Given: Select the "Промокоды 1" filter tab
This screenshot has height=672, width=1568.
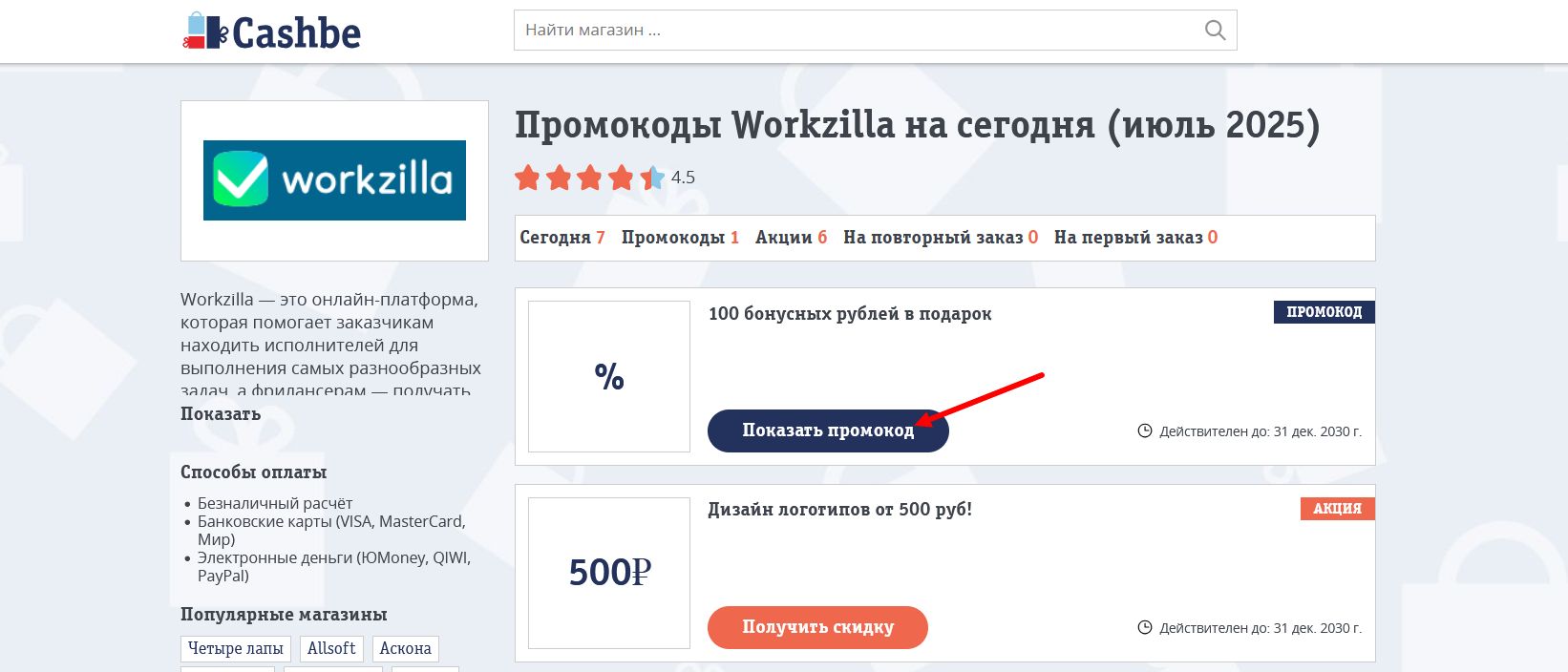Looking at the screenshot, I should point(680,238).
